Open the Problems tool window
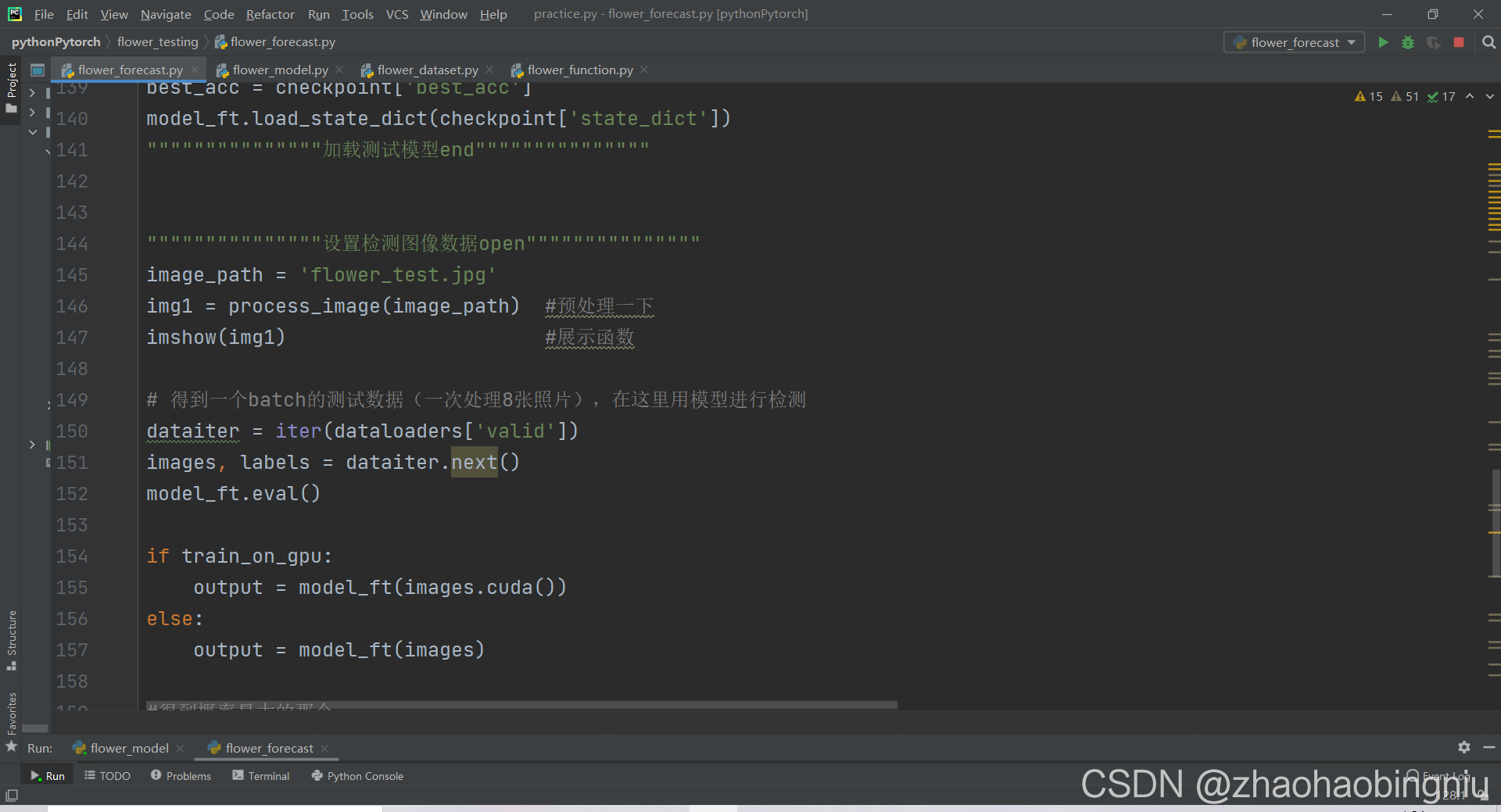1501x812 pixels. click(181, 775)
